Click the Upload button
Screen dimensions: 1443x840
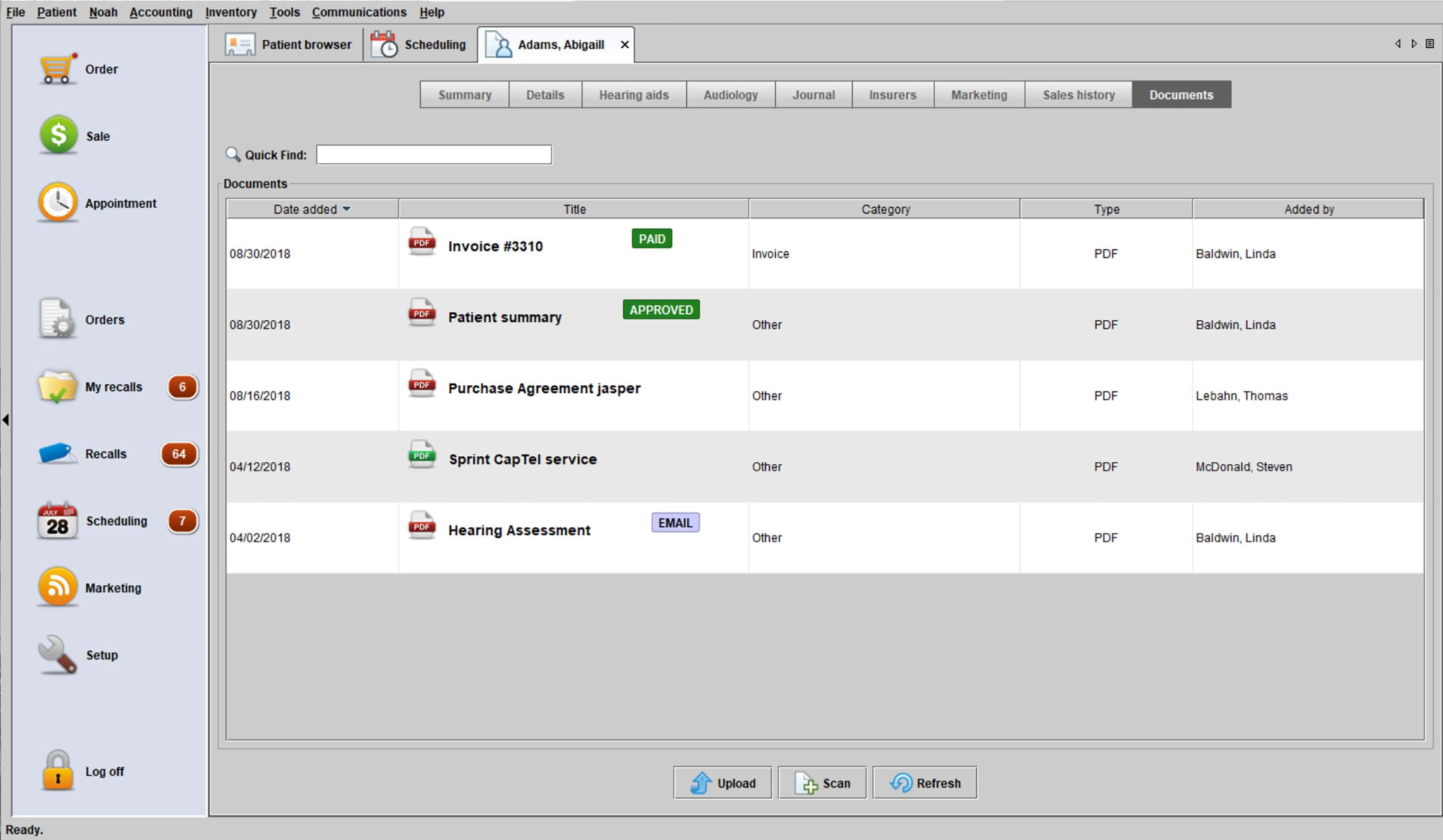[723, 783]
